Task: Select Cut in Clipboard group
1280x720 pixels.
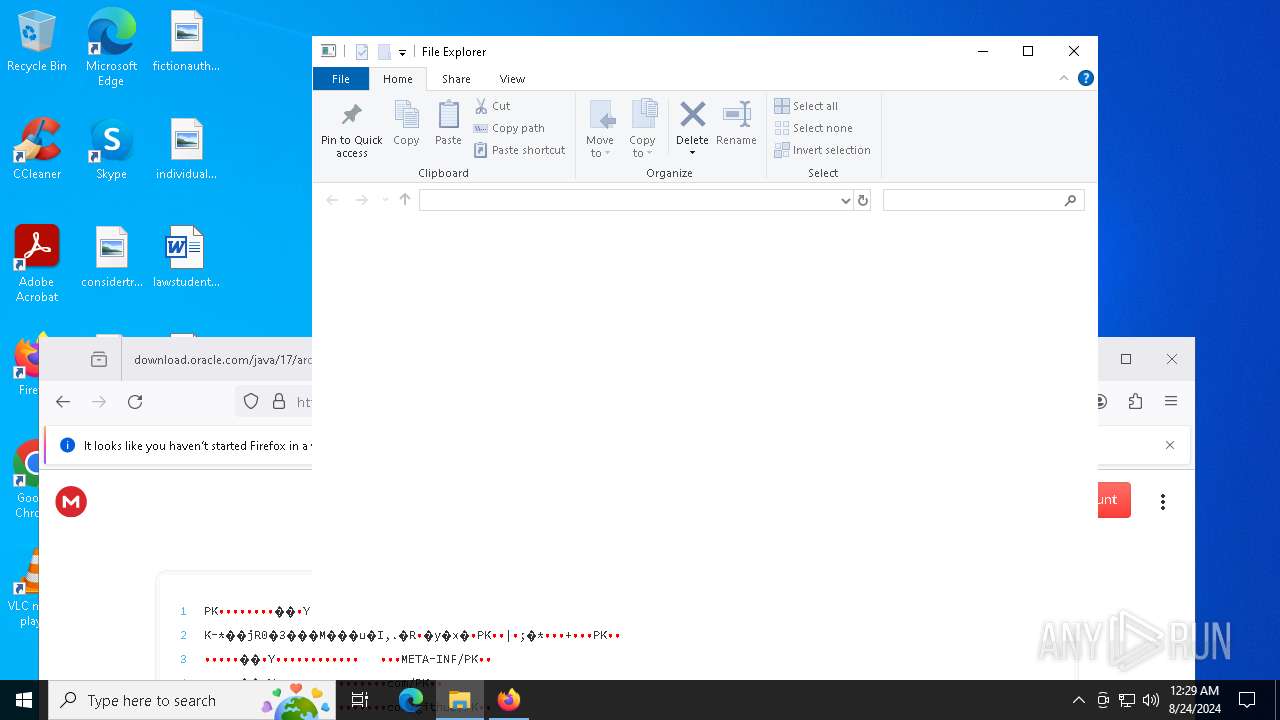Action: click(492, 106)
